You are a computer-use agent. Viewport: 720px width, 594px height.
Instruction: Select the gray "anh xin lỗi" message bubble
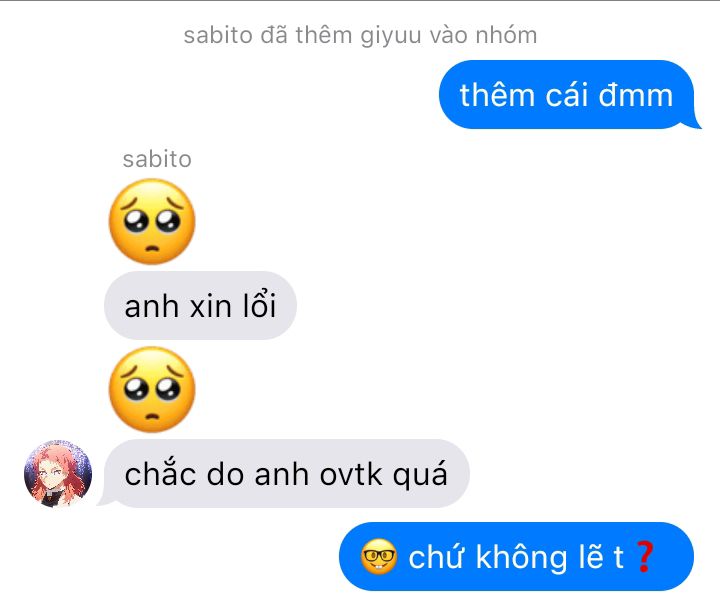click(201, 305)
